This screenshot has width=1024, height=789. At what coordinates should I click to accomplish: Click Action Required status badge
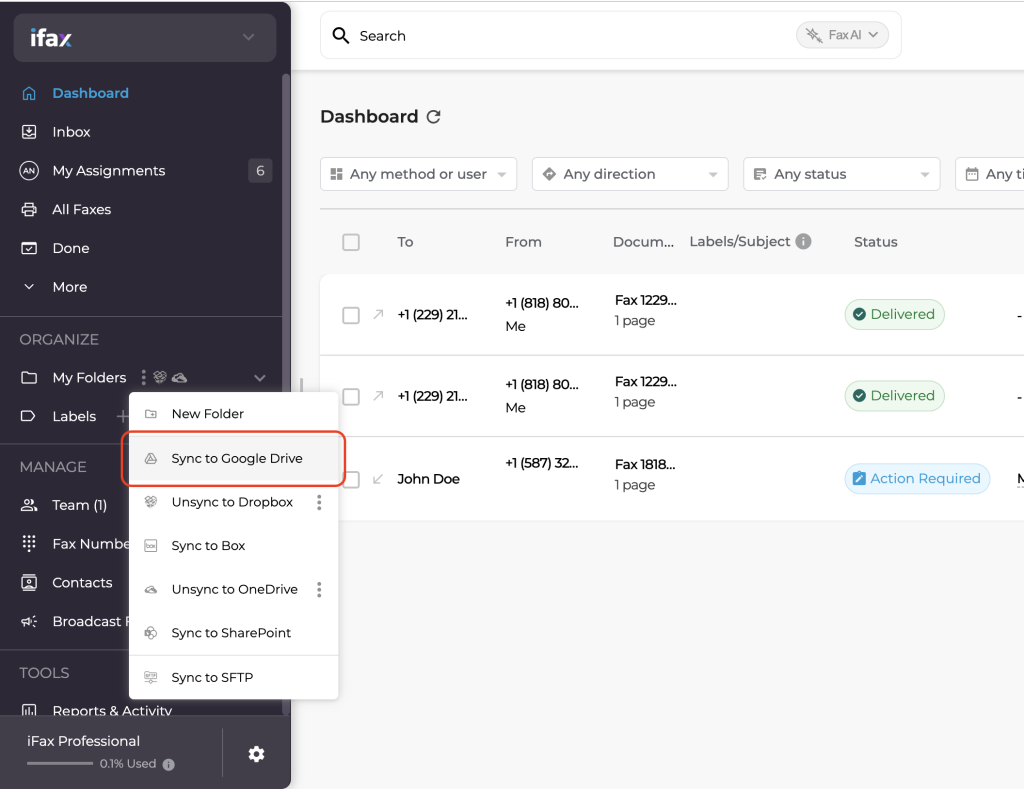coord(917,479)
